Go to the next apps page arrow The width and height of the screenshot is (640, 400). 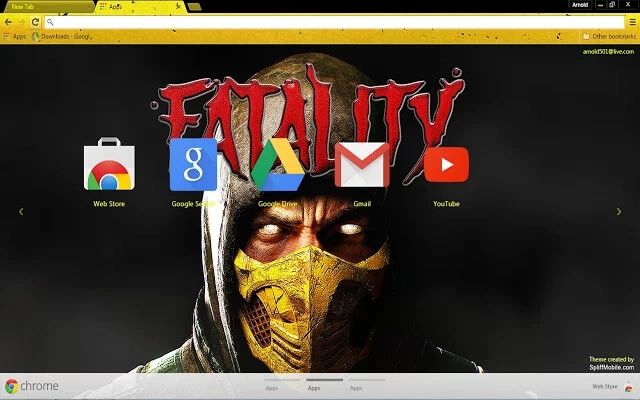pos(619,211)
